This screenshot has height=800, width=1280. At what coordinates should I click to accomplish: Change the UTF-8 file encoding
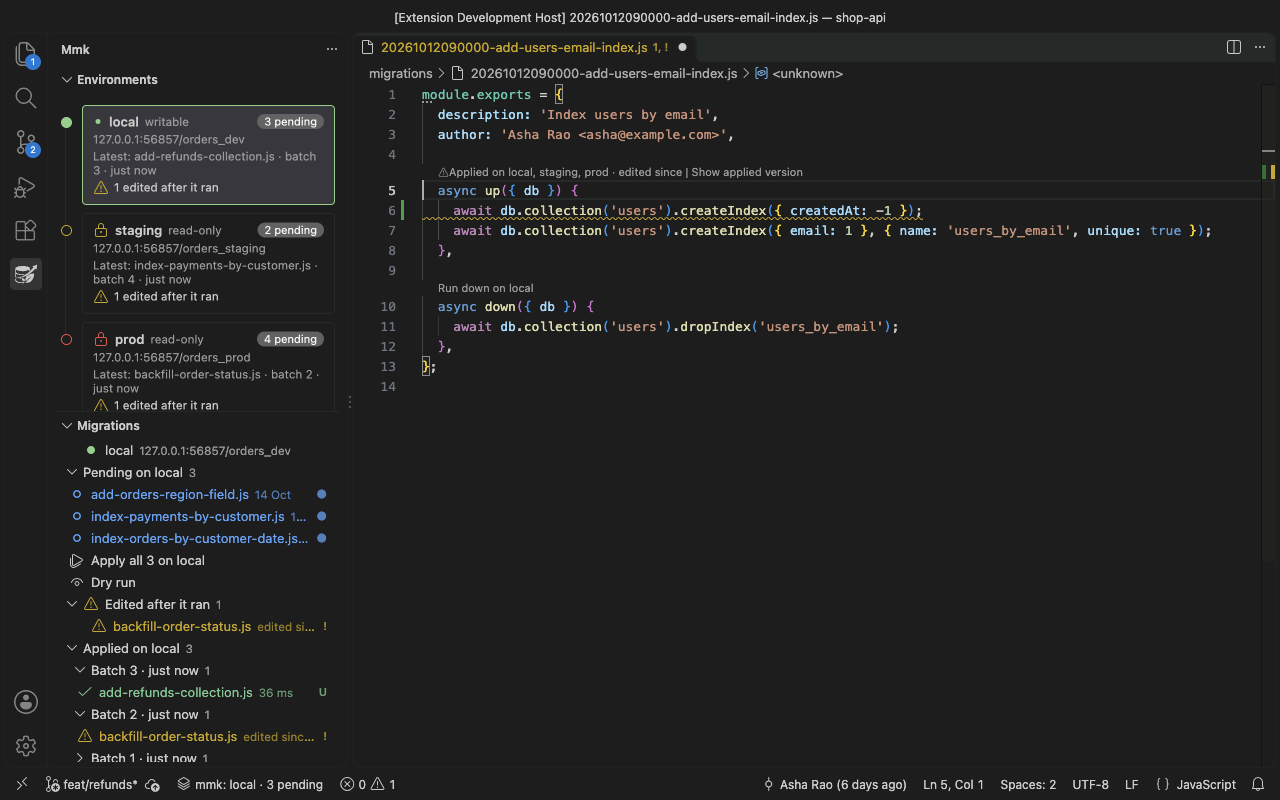point(1090,785)
